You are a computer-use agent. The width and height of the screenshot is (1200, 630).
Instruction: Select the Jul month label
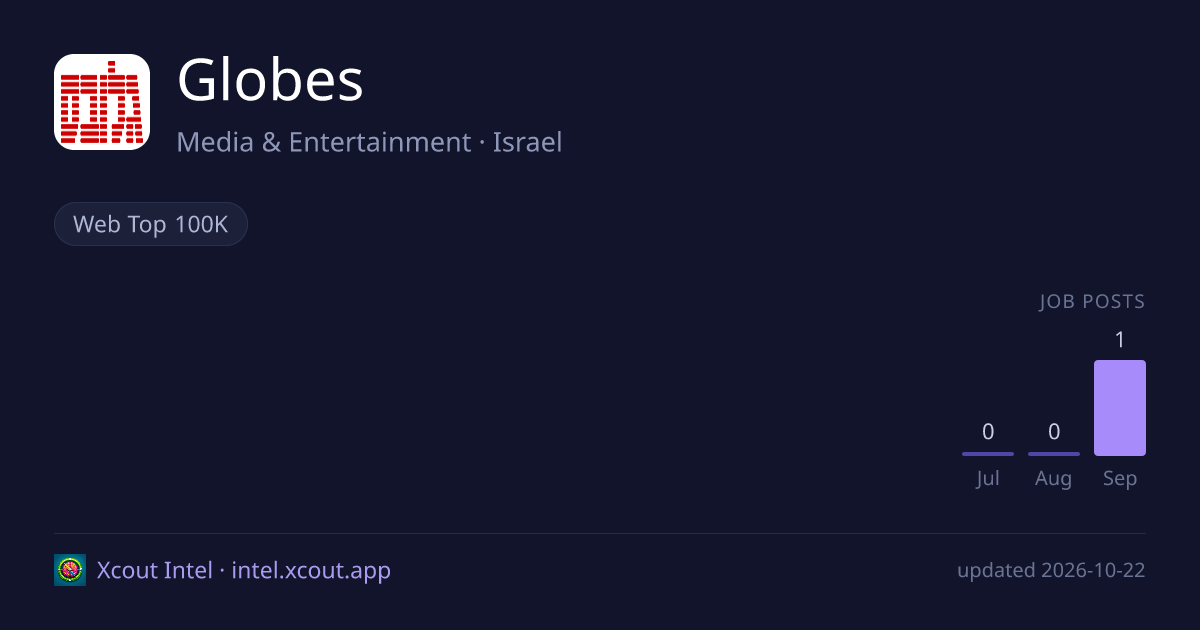[988, 479]
